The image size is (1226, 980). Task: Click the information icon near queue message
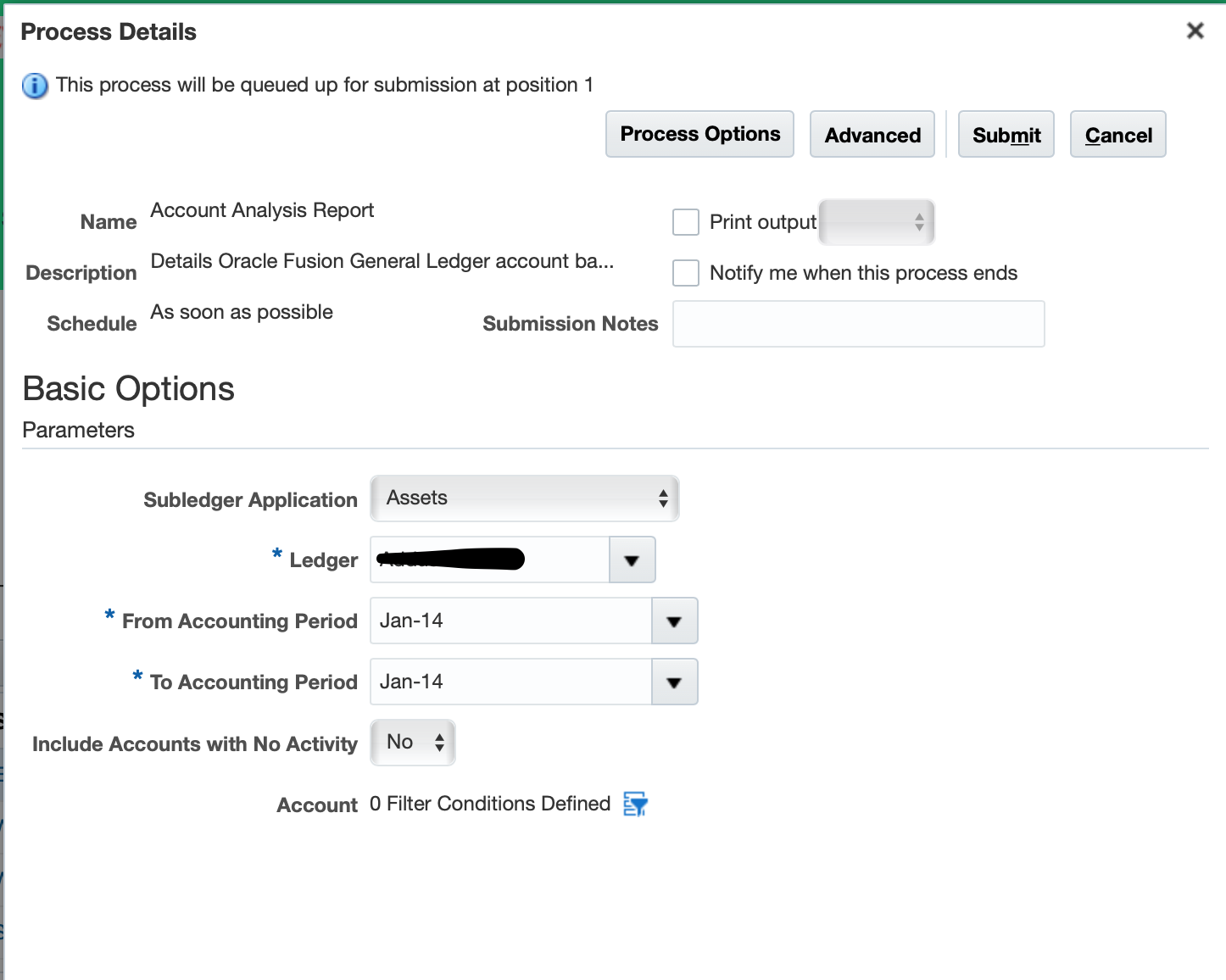(34, 85)
